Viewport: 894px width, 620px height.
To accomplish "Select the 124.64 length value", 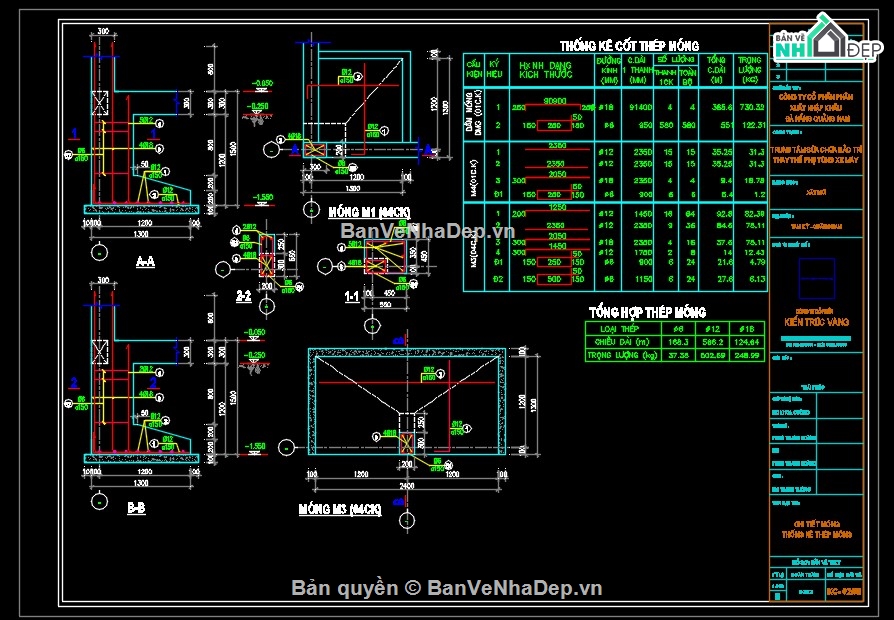I will 747,342.
